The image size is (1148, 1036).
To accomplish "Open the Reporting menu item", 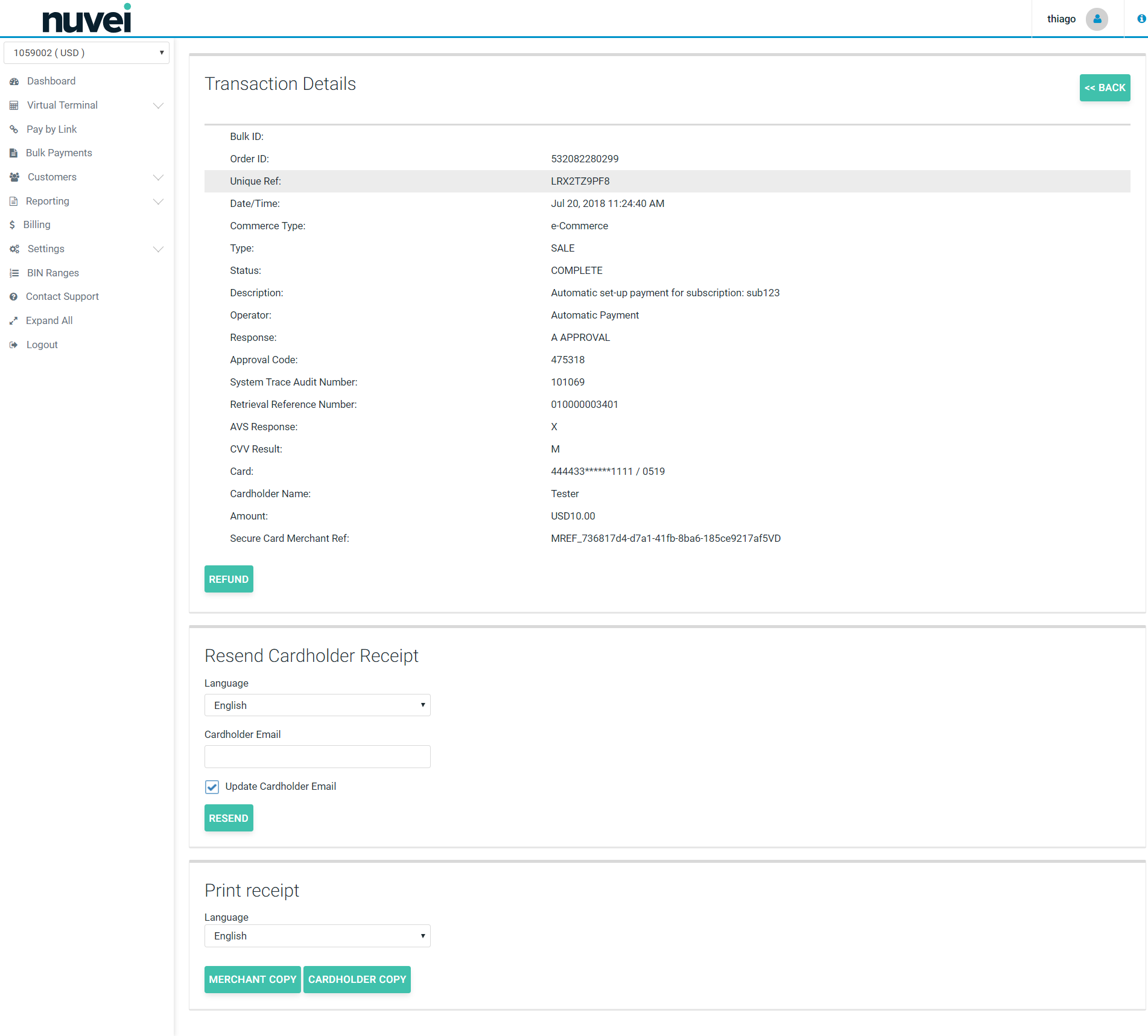I will point(48,202).
